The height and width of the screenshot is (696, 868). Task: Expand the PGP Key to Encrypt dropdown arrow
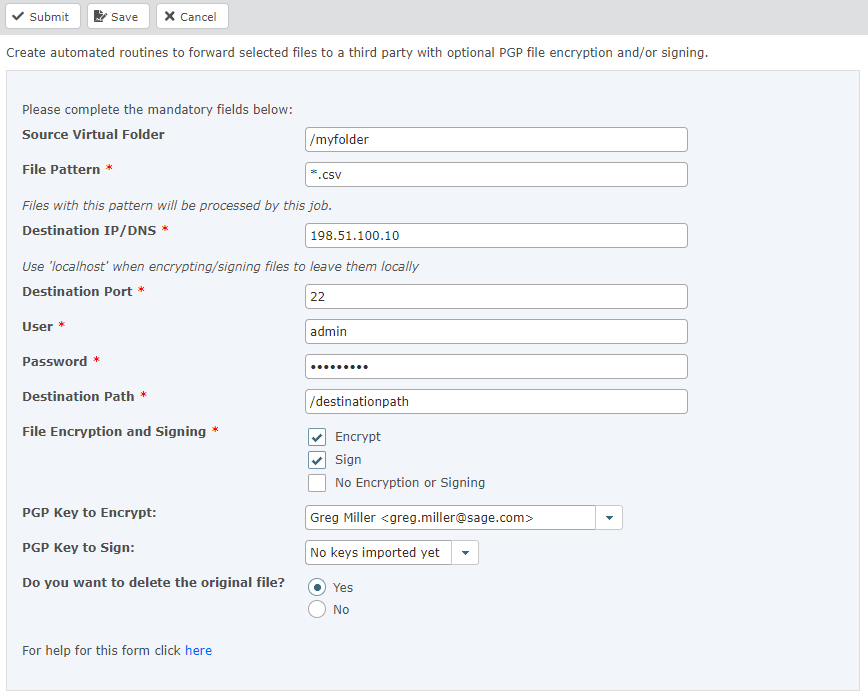(609, 517)
